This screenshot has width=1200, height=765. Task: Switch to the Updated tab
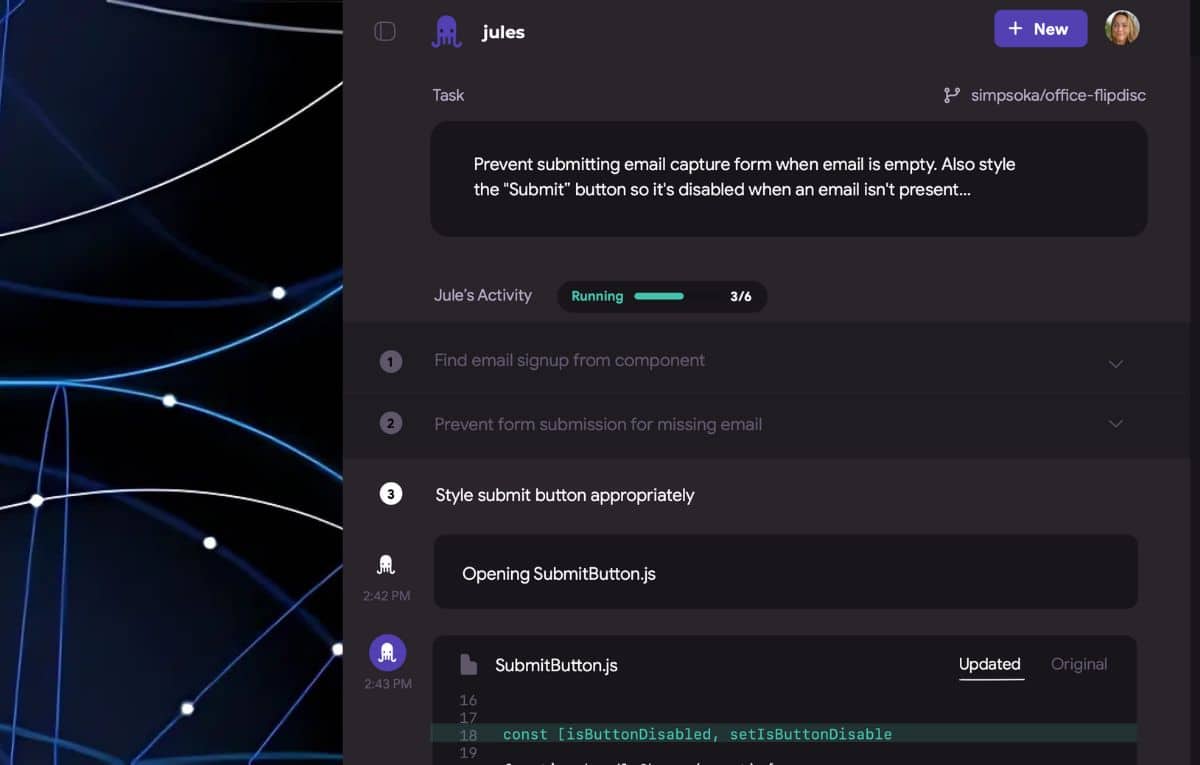(x=989, y=665)
